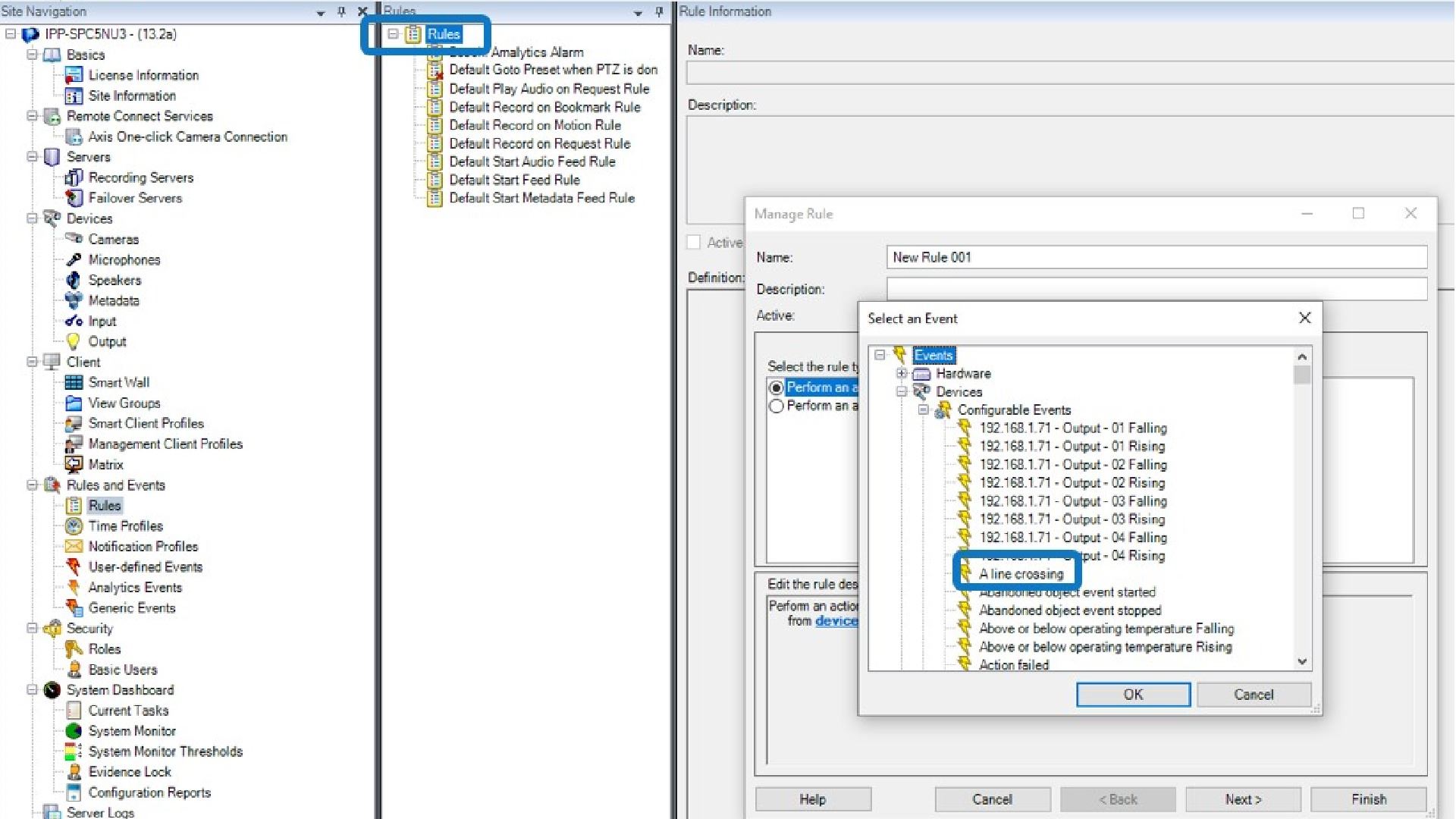Click the System Monitor icon

74,731
